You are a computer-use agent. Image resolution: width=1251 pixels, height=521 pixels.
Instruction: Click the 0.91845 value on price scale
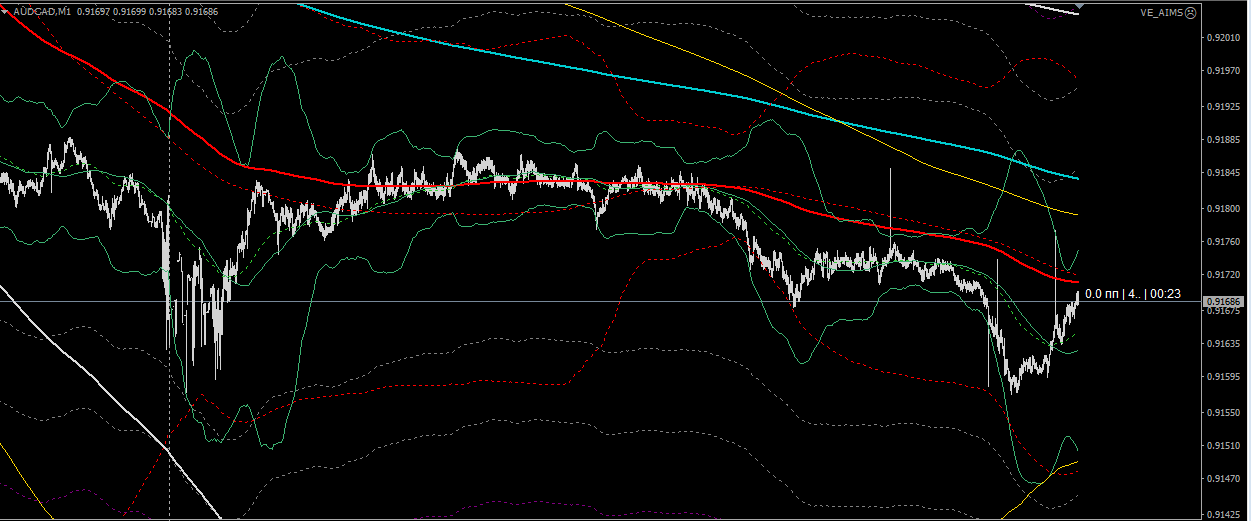coord(1225,174)
